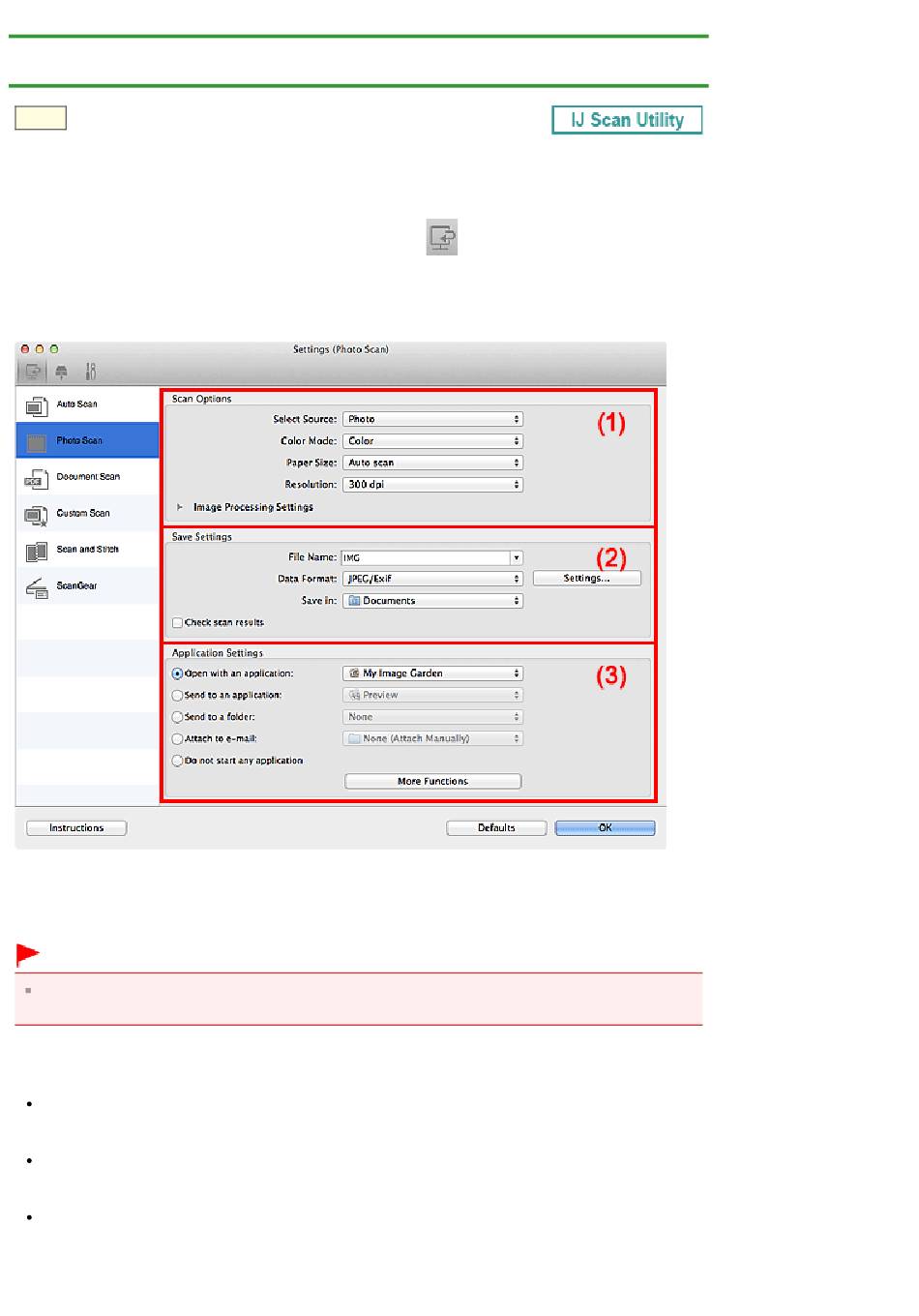Open the Select Source dropdown
Screen dimensions: 919x1316
coord(432,419)
